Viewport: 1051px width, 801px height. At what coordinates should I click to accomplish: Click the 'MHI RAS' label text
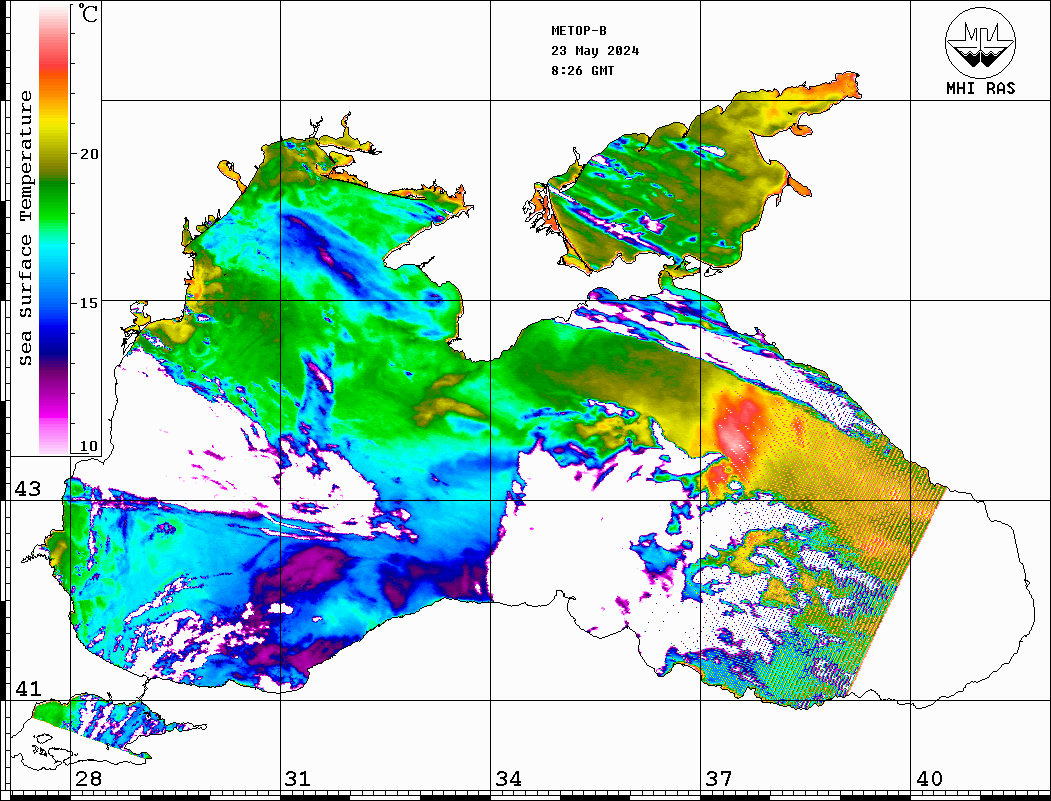[981, 88]
